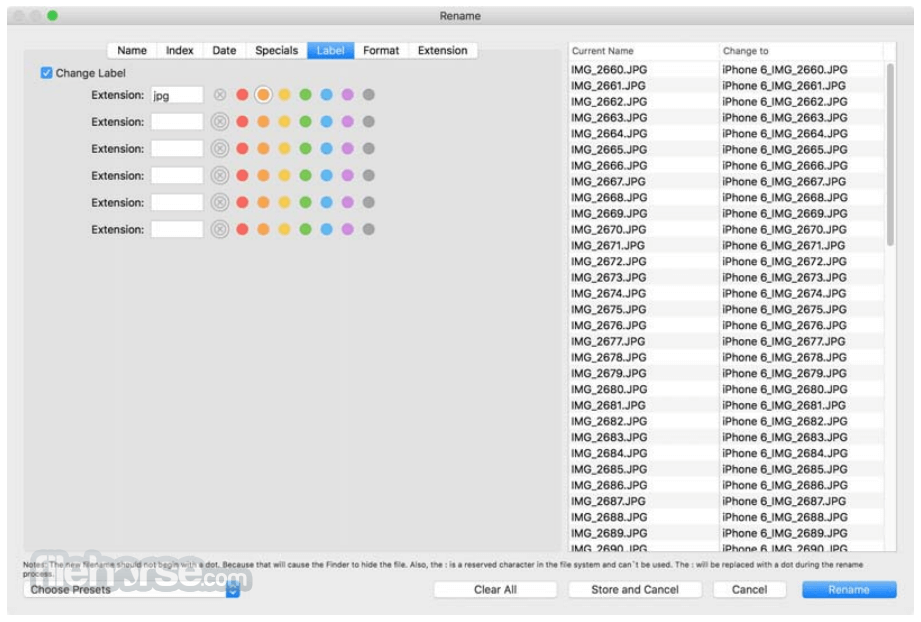
Task: Choose purple label in the jpg extension row
Action: pyautogui.click(x=348, y=95)
